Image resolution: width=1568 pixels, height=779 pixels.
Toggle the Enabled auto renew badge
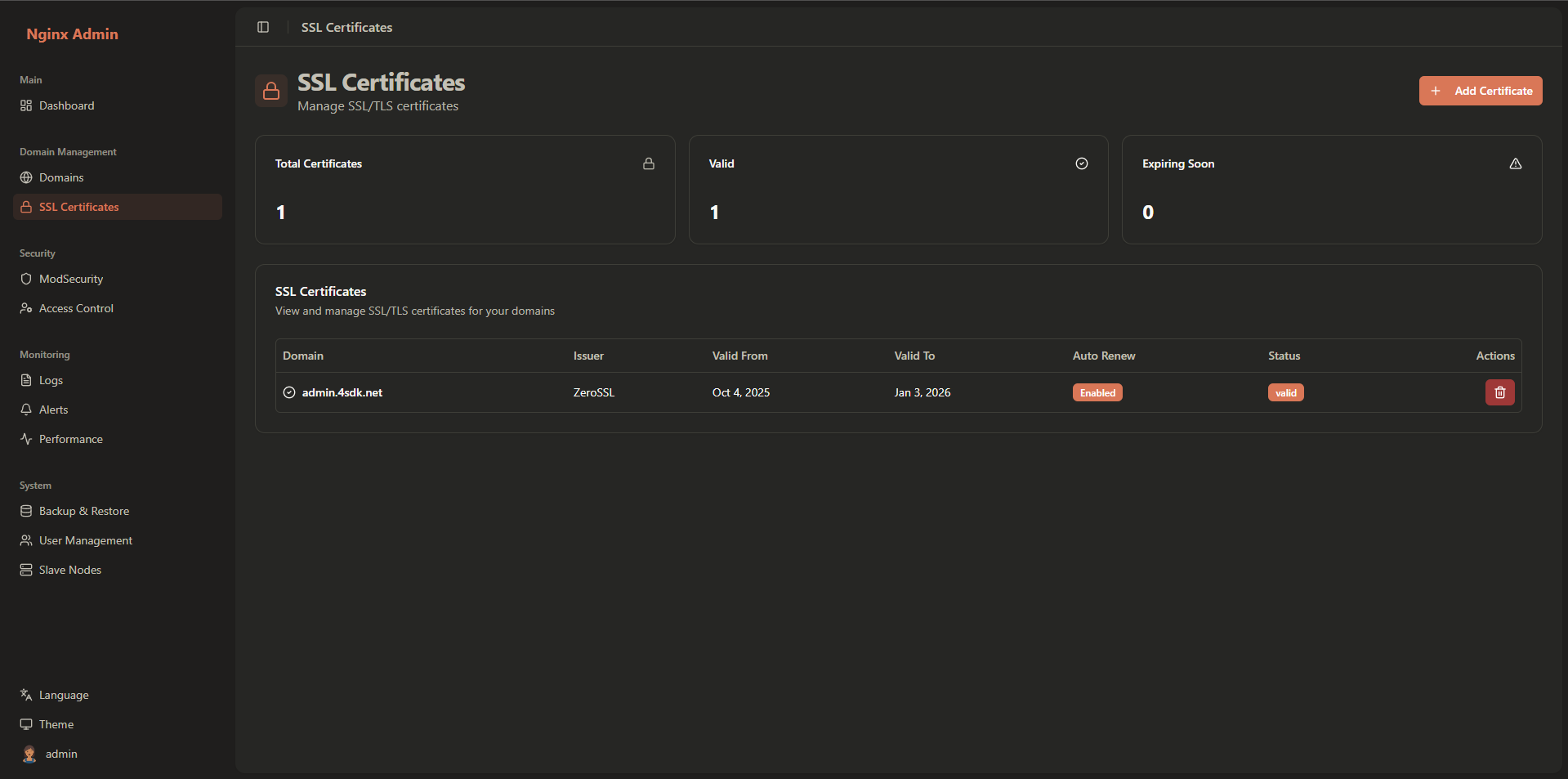1097,392
